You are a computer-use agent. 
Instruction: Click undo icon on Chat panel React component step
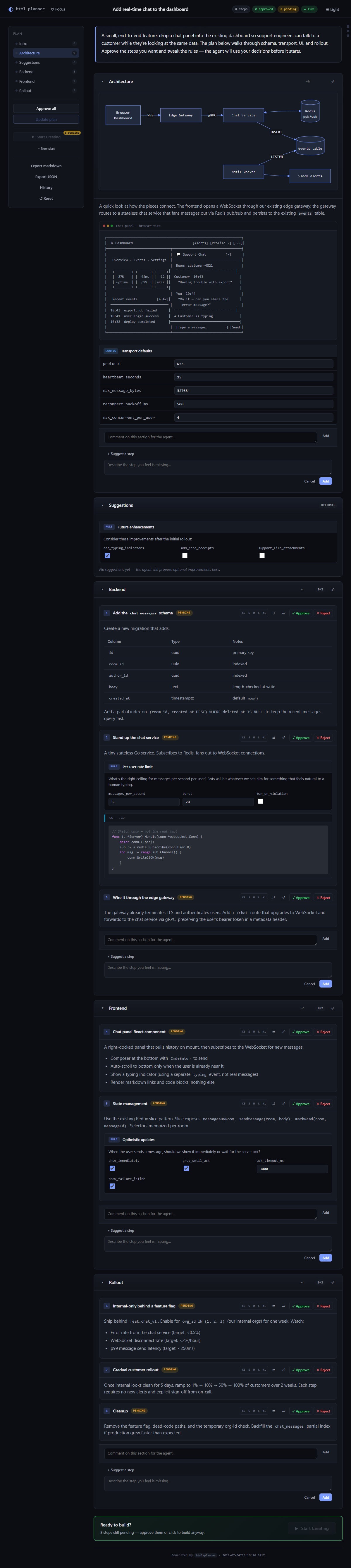283,1032
